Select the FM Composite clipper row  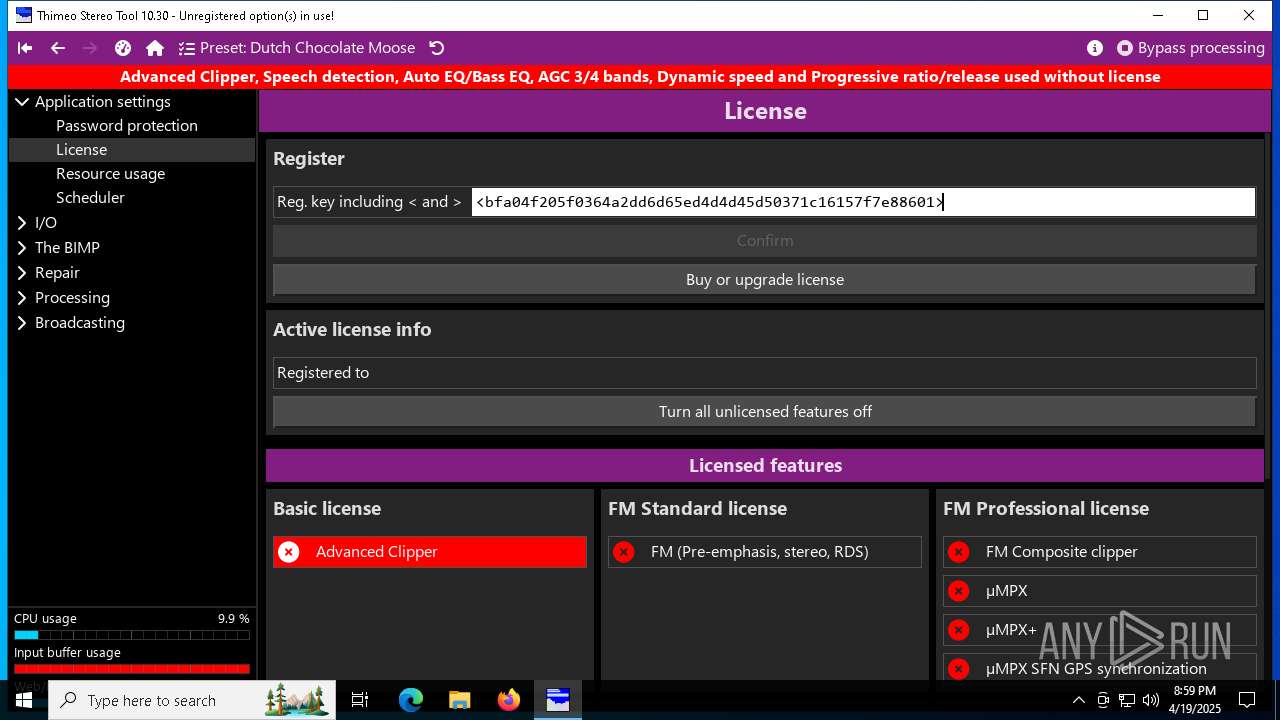click(1100, 552)
